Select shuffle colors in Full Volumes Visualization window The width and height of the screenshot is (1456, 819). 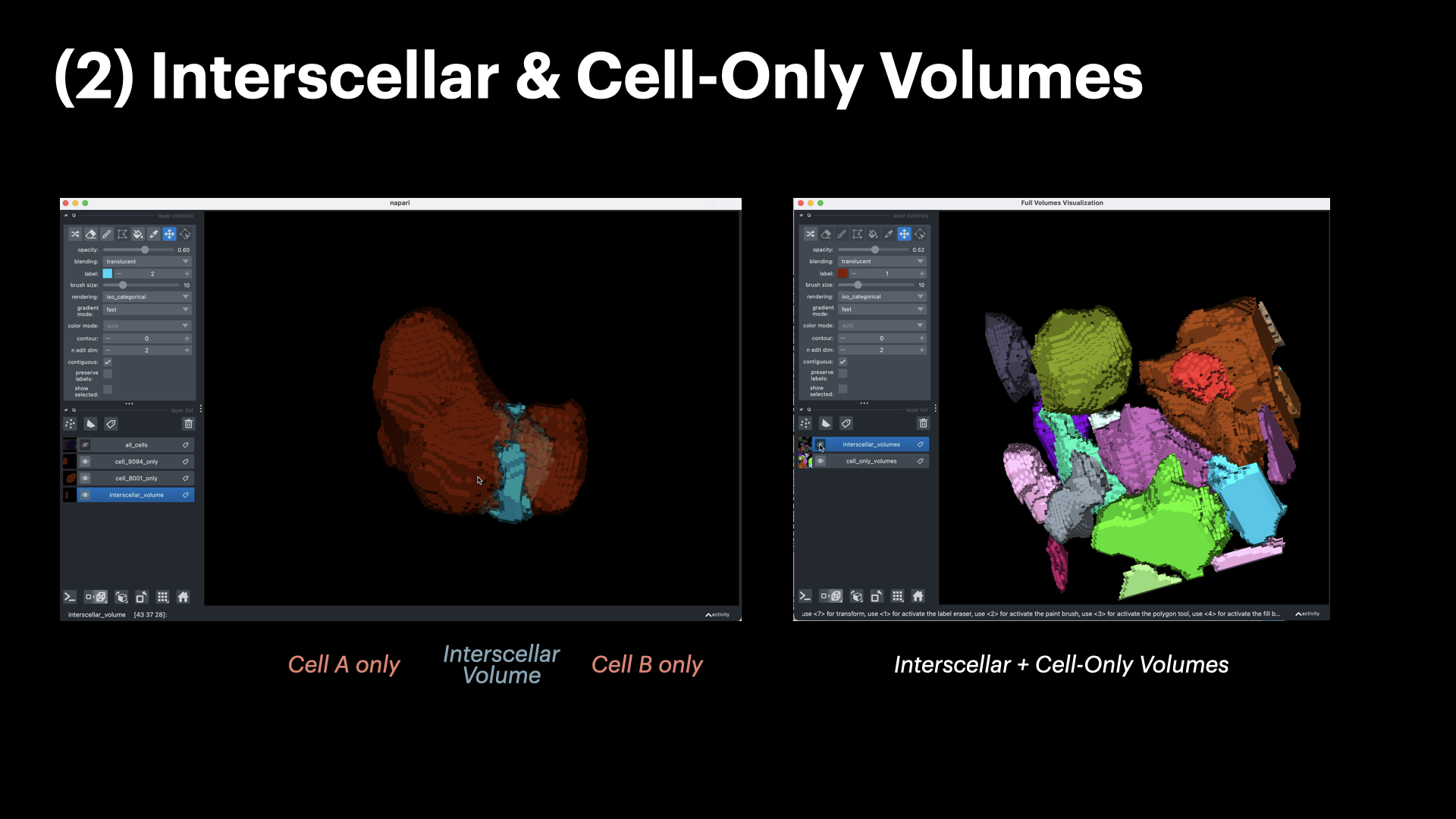pyautogui.click(x=810, y=234)
